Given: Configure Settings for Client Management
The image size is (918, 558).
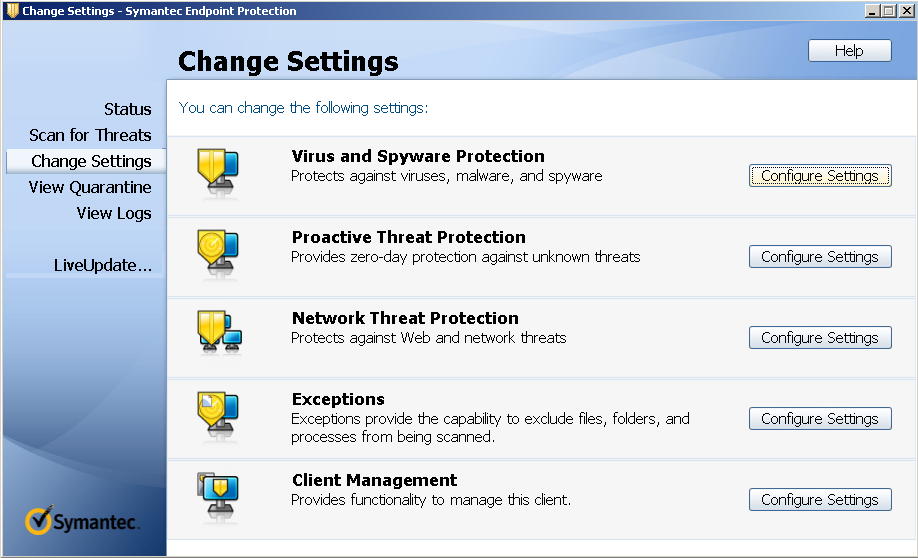Looking at the screenshot, I should click(820, 499).
